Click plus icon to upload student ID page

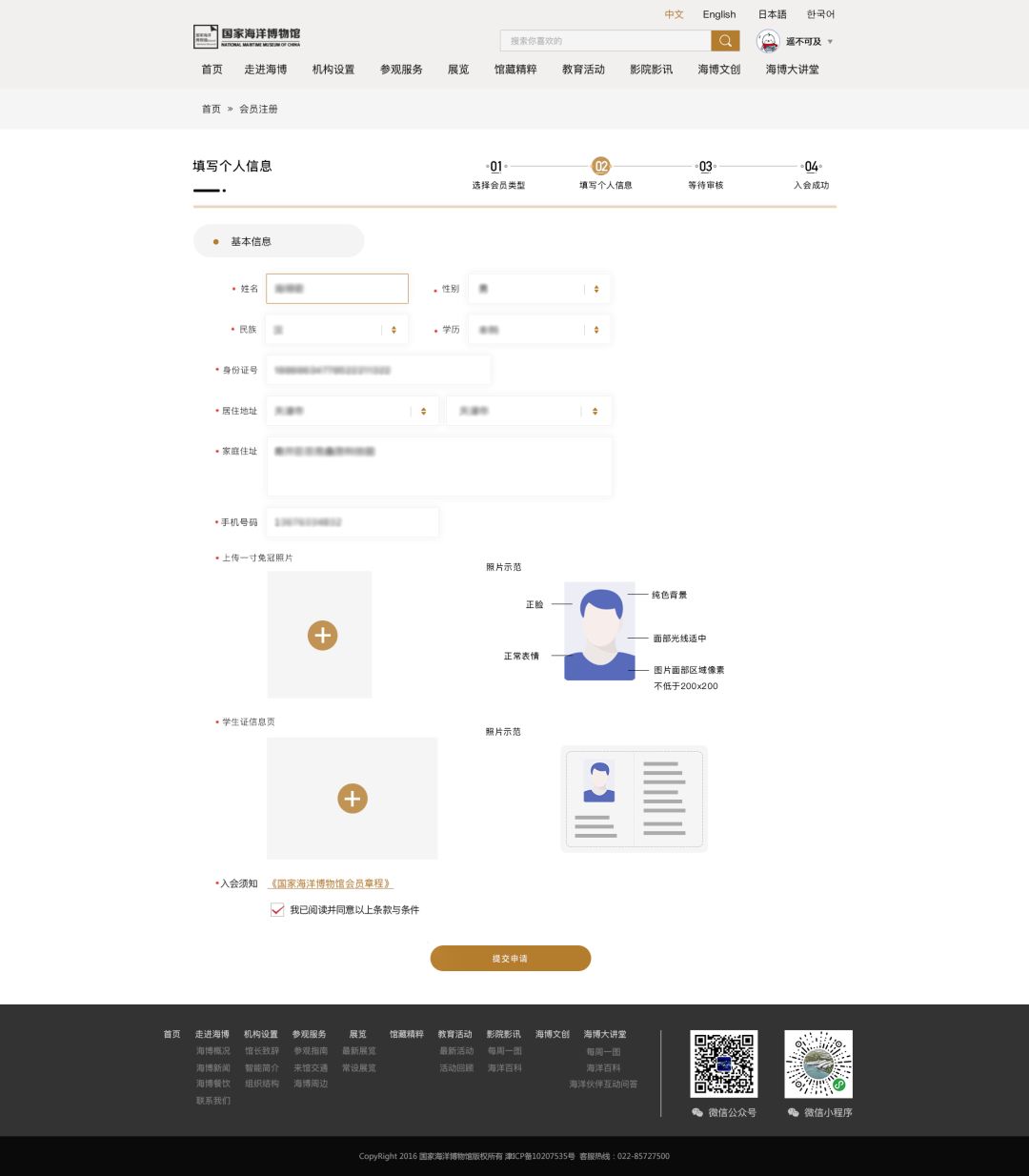click(352, 799)
